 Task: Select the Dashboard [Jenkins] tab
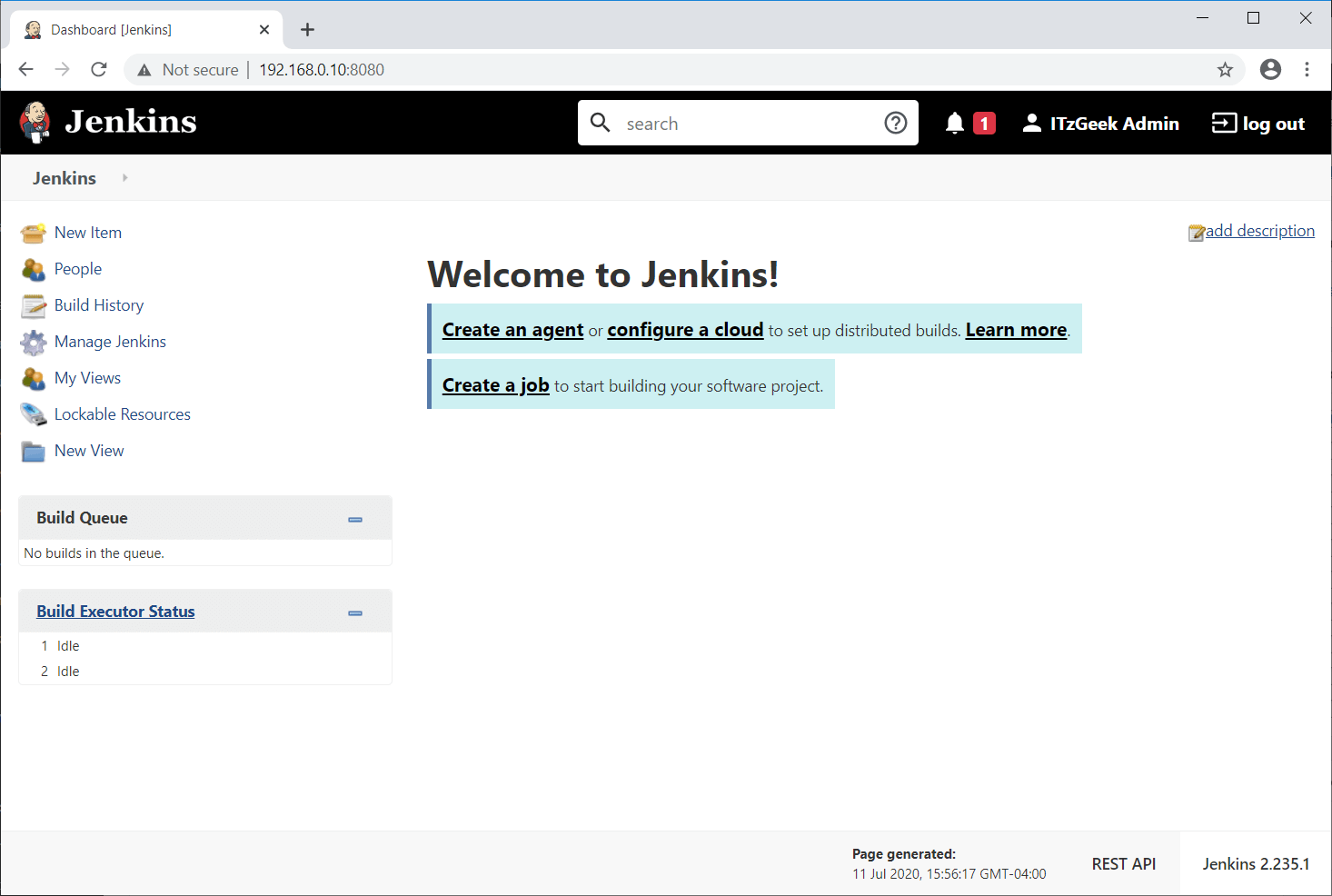pos(146,30)
